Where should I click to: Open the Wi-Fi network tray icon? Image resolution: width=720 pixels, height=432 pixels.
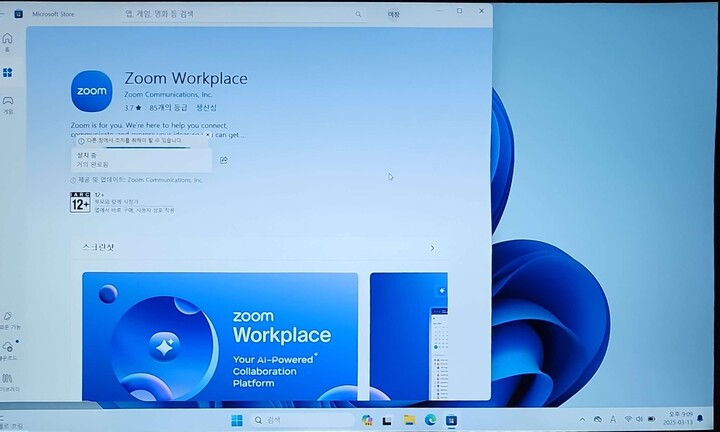628,419
